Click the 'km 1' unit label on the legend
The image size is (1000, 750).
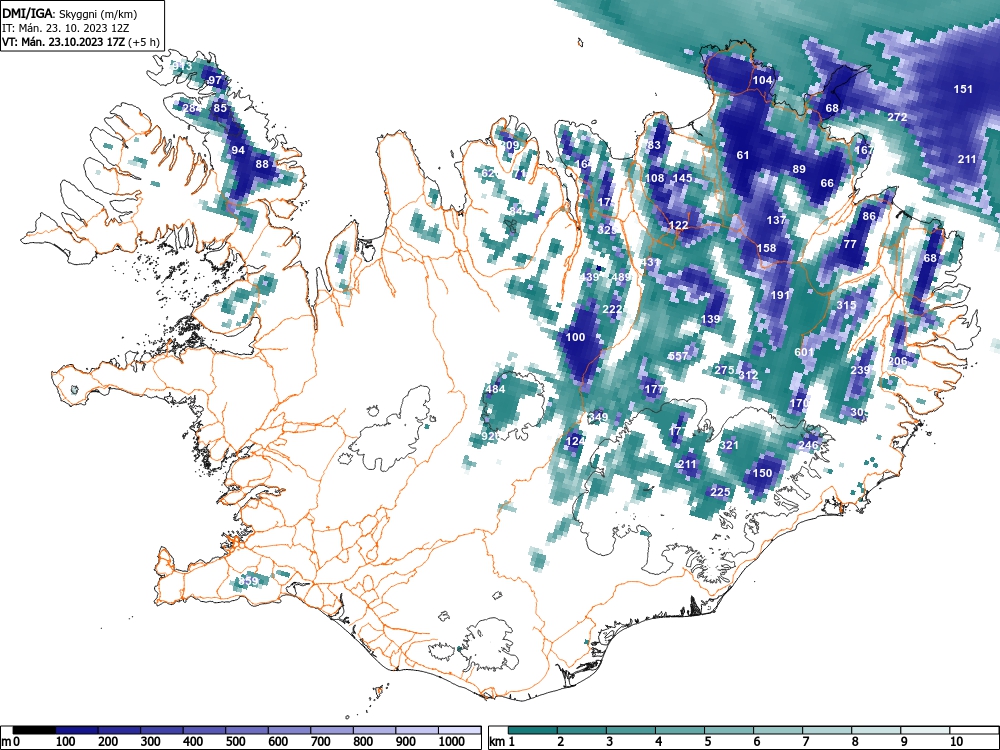click(x=502, y=742)
